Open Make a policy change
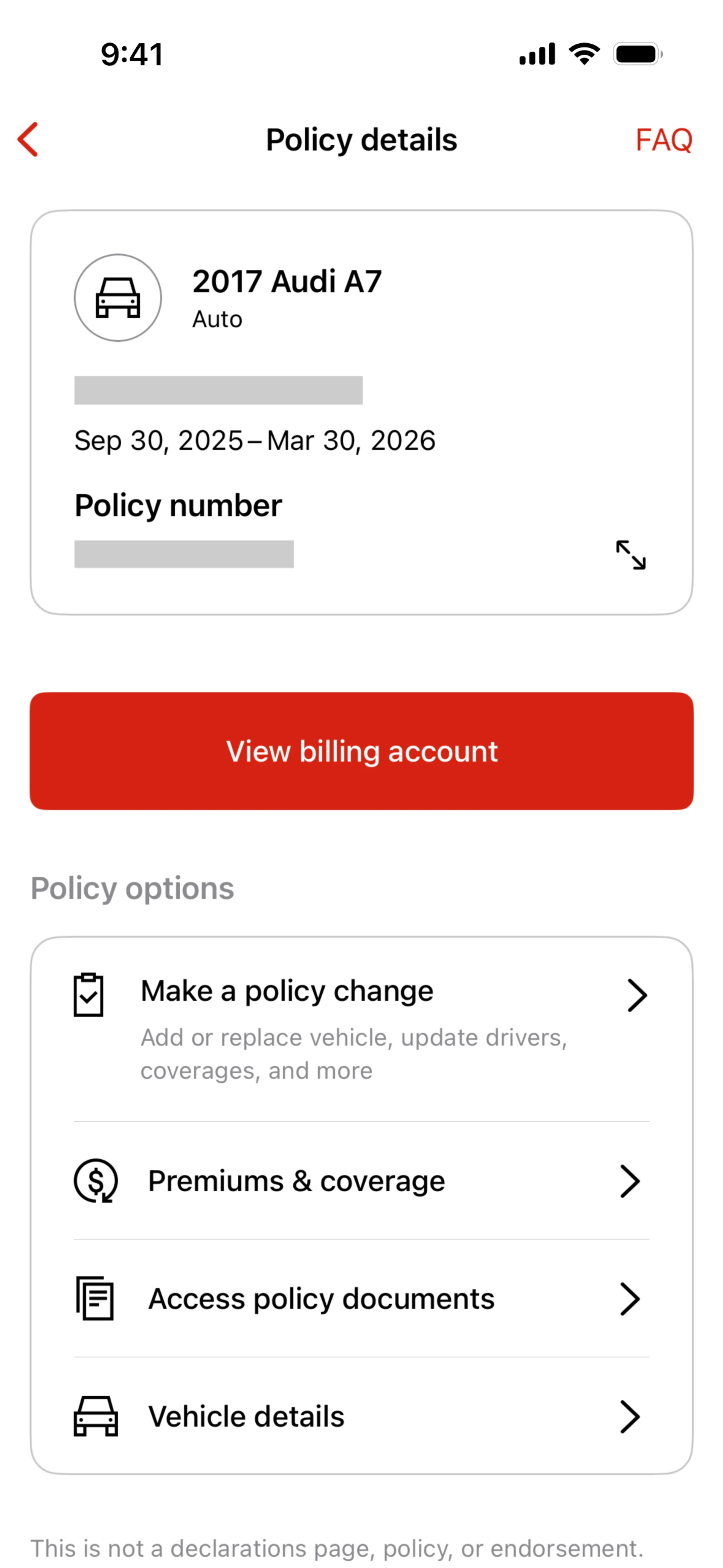Screen dimensions: 723x1568 pos(287,991)
